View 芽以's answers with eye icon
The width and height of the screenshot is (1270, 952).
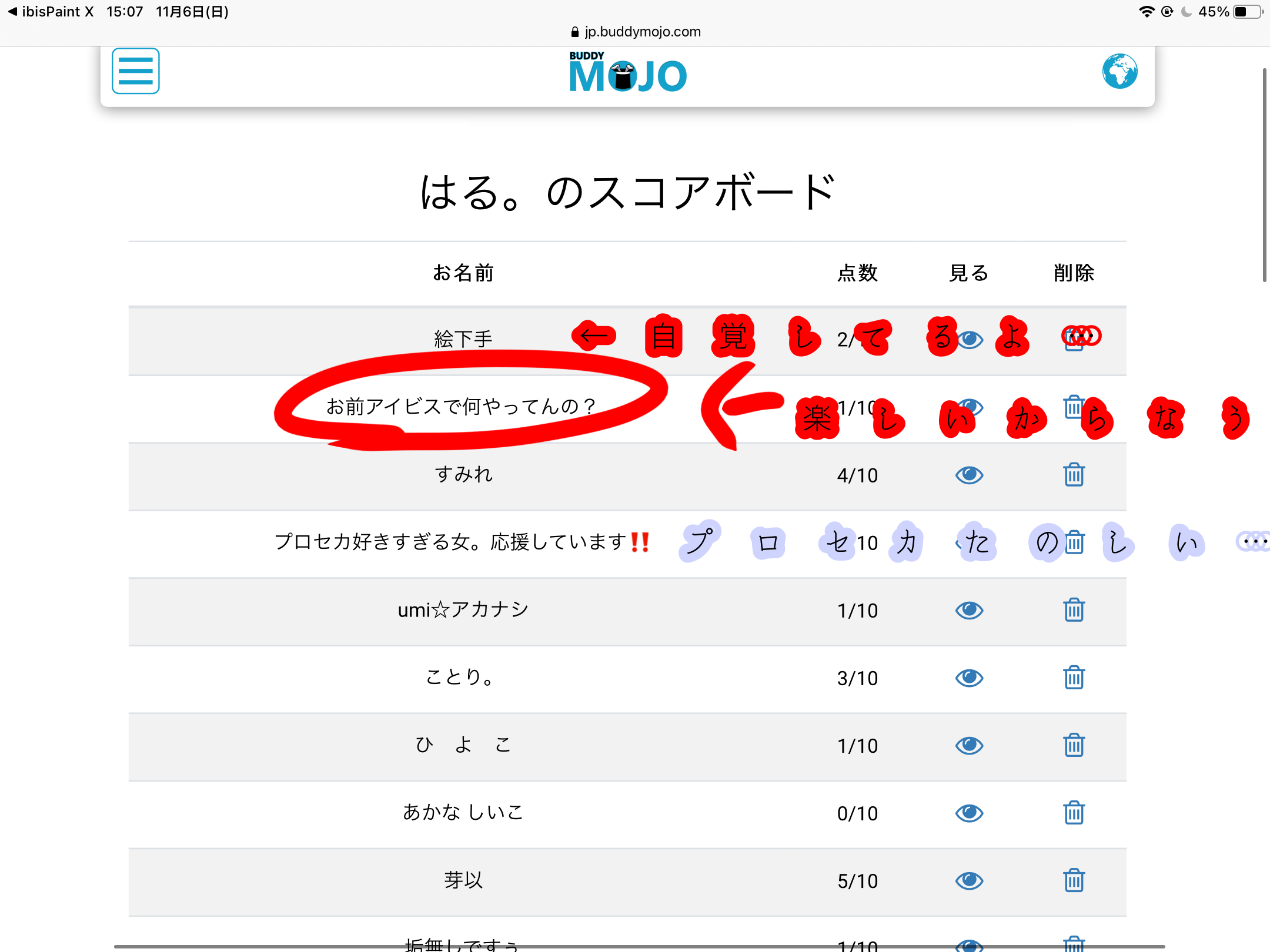pos(969,880)
